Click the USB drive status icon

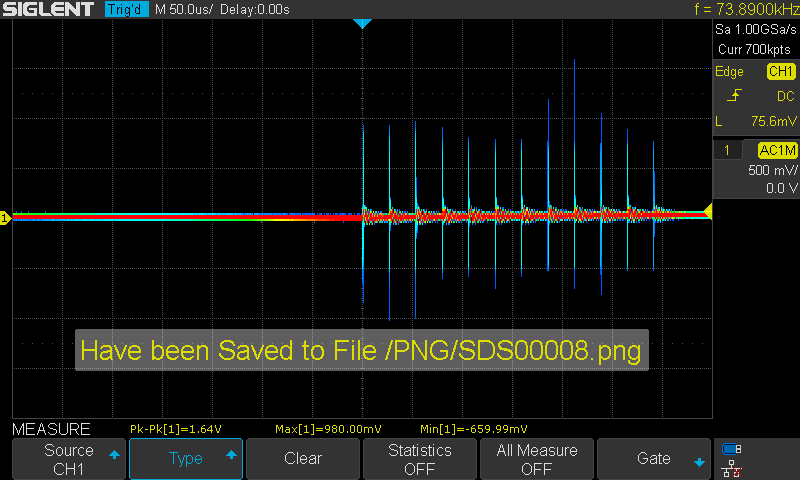point(732,449)
